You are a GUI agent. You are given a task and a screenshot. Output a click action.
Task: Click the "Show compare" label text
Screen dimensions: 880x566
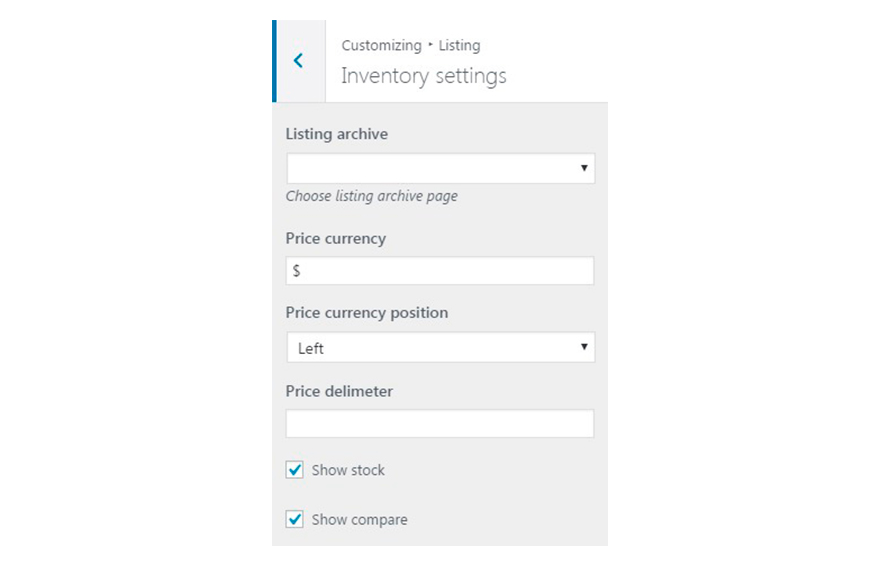click(x=359, y=520)
